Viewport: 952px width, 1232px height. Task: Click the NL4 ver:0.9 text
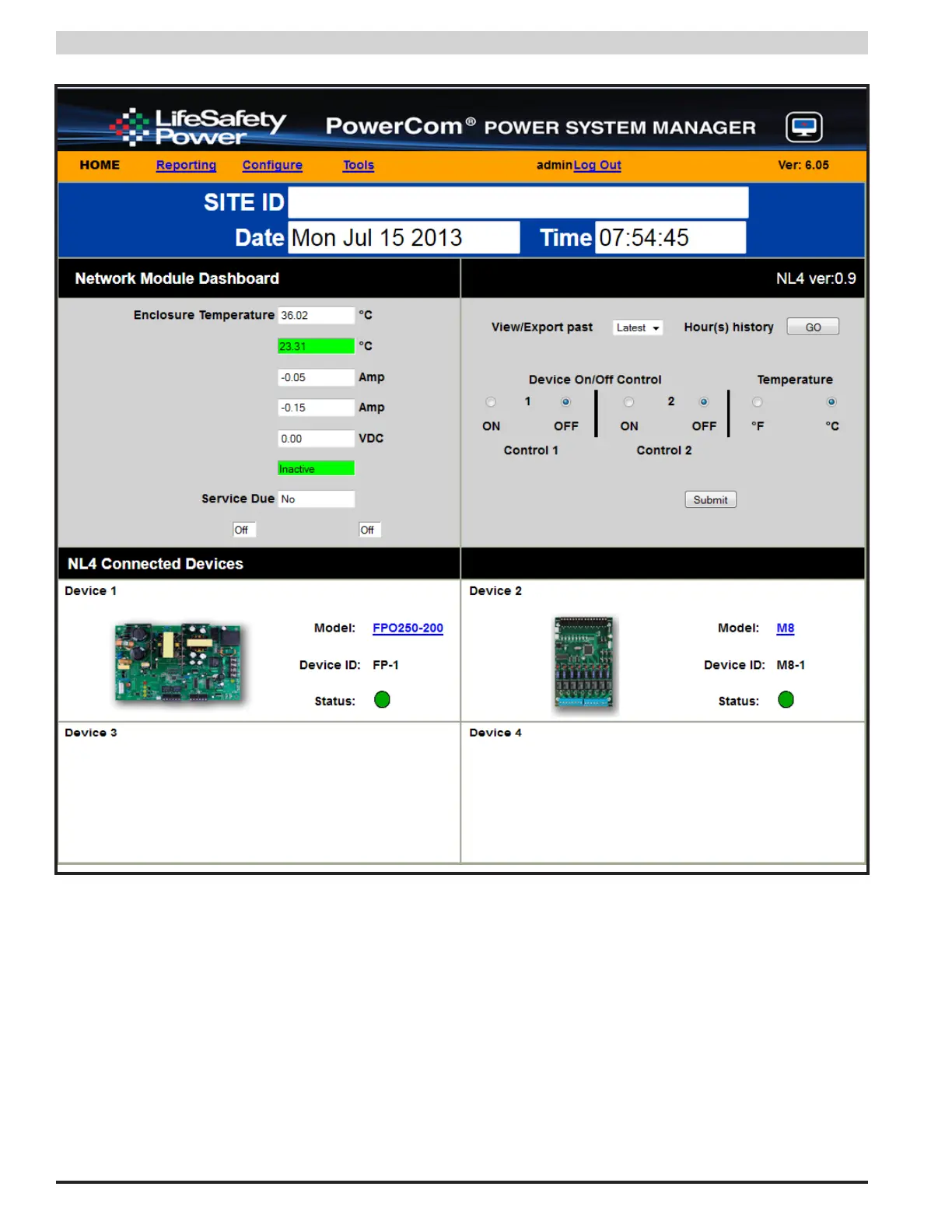tap(816, 278)
